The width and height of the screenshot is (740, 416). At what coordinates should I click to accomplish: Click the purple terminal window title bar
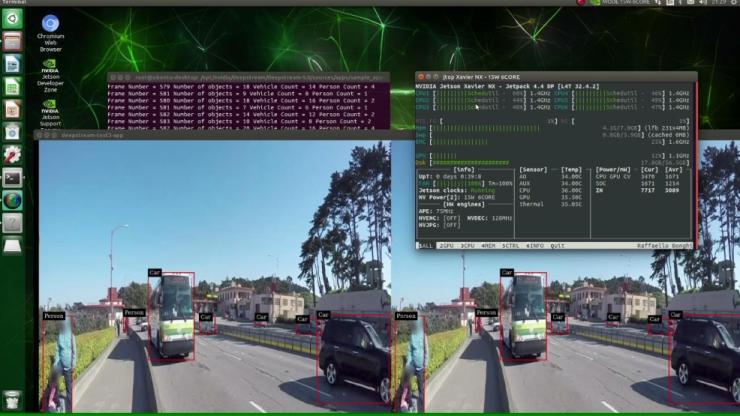click(249, 77)
